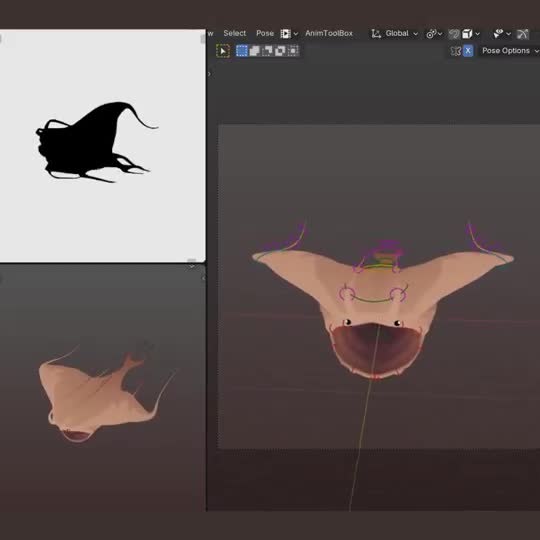Choose the blue set-new-selection mode icon
Screen dimensions: 540x540
point(242,51)
